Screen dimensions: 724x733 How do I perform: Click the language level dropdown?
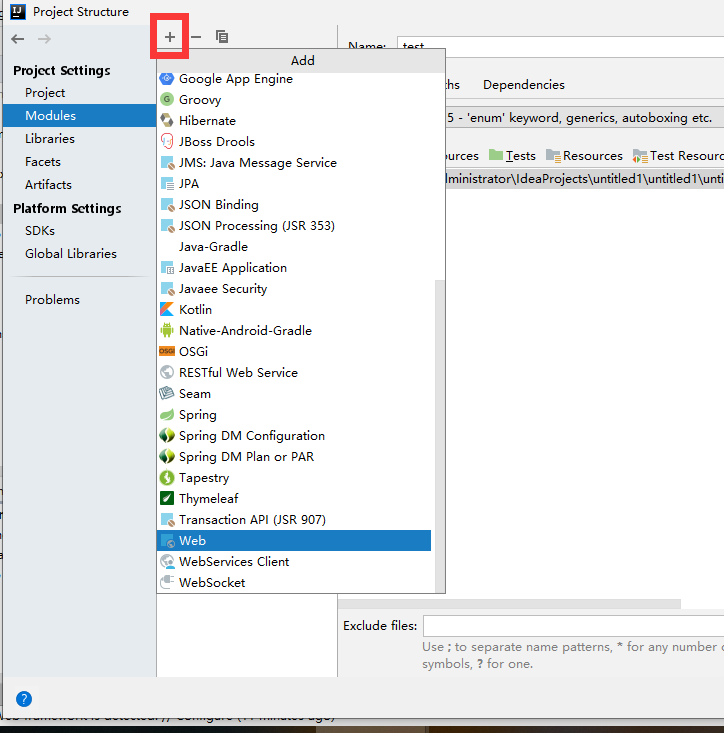585,117
